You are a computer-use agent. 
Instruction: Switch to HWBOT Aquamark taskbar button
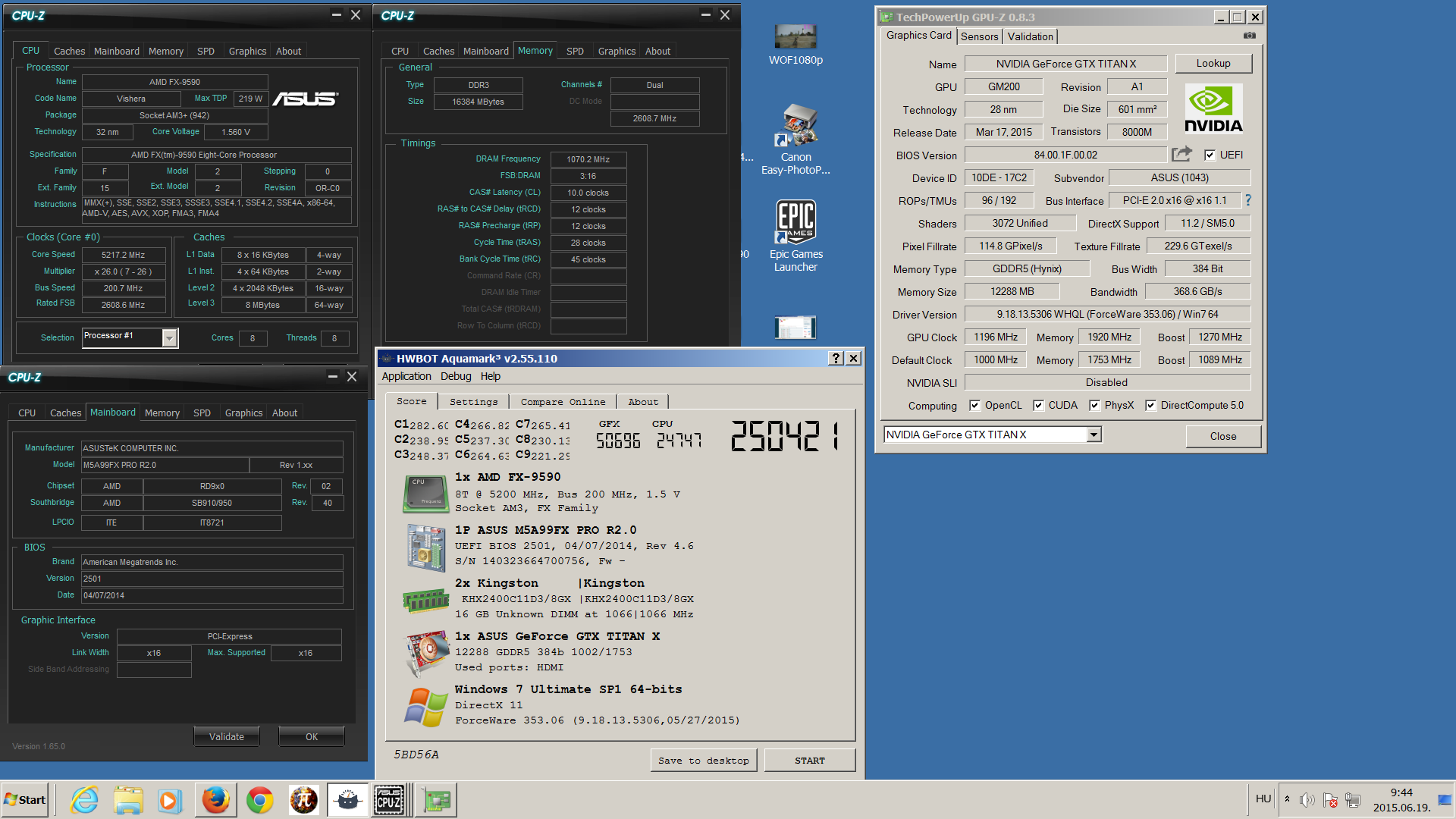coord(347,800)
